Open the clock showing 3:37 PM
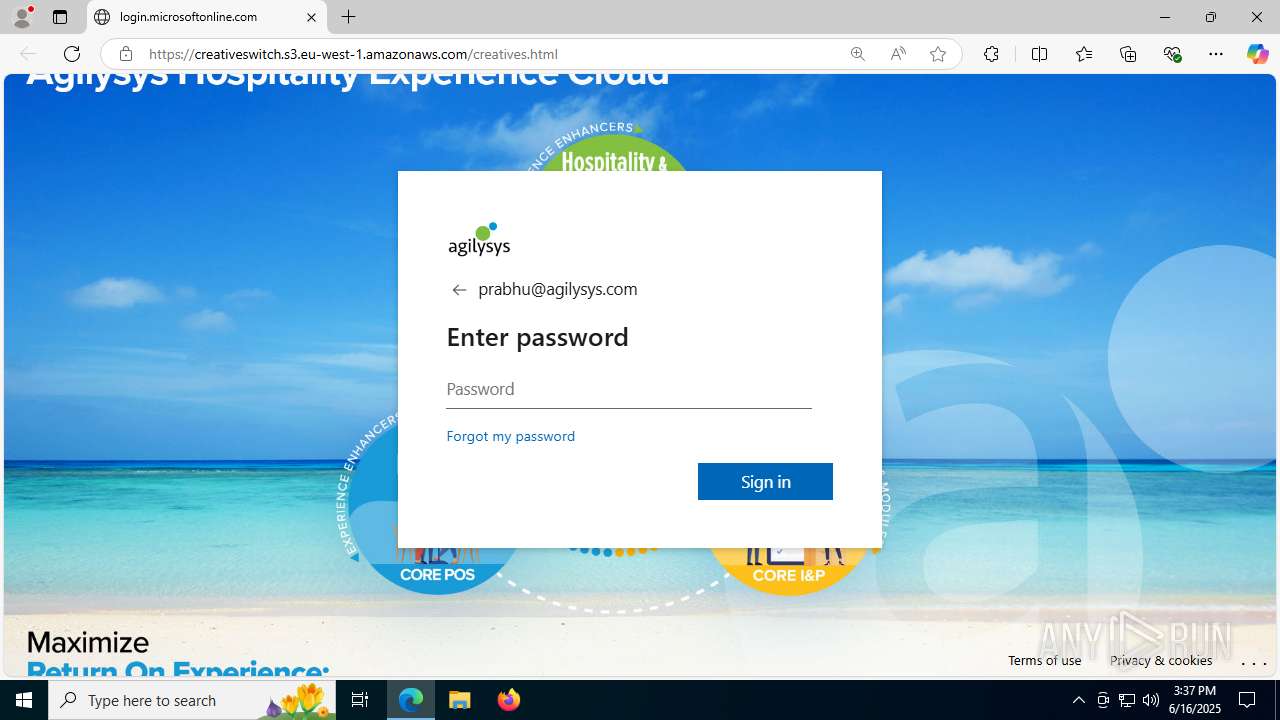Screen dimensions: 1280x720 click(x=1196, y=700)
